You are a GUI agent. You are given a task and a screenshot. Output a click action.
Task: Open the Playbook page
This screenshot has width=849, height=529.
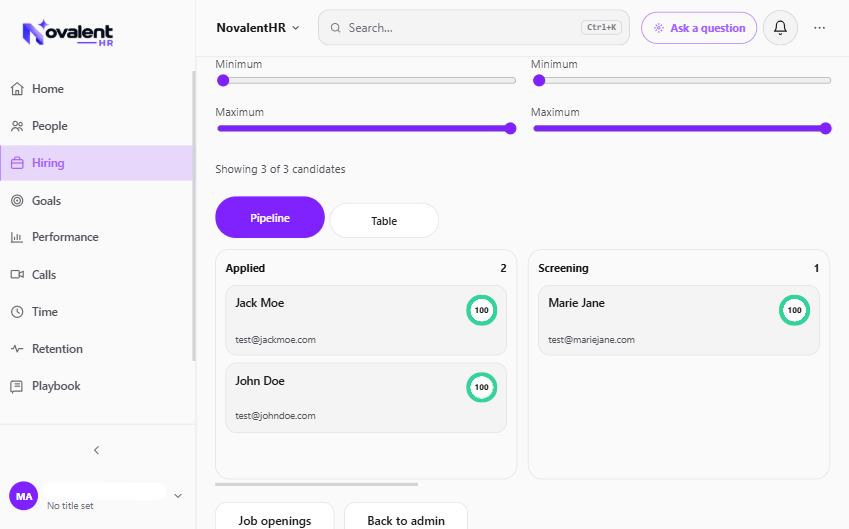pos(97,387)
